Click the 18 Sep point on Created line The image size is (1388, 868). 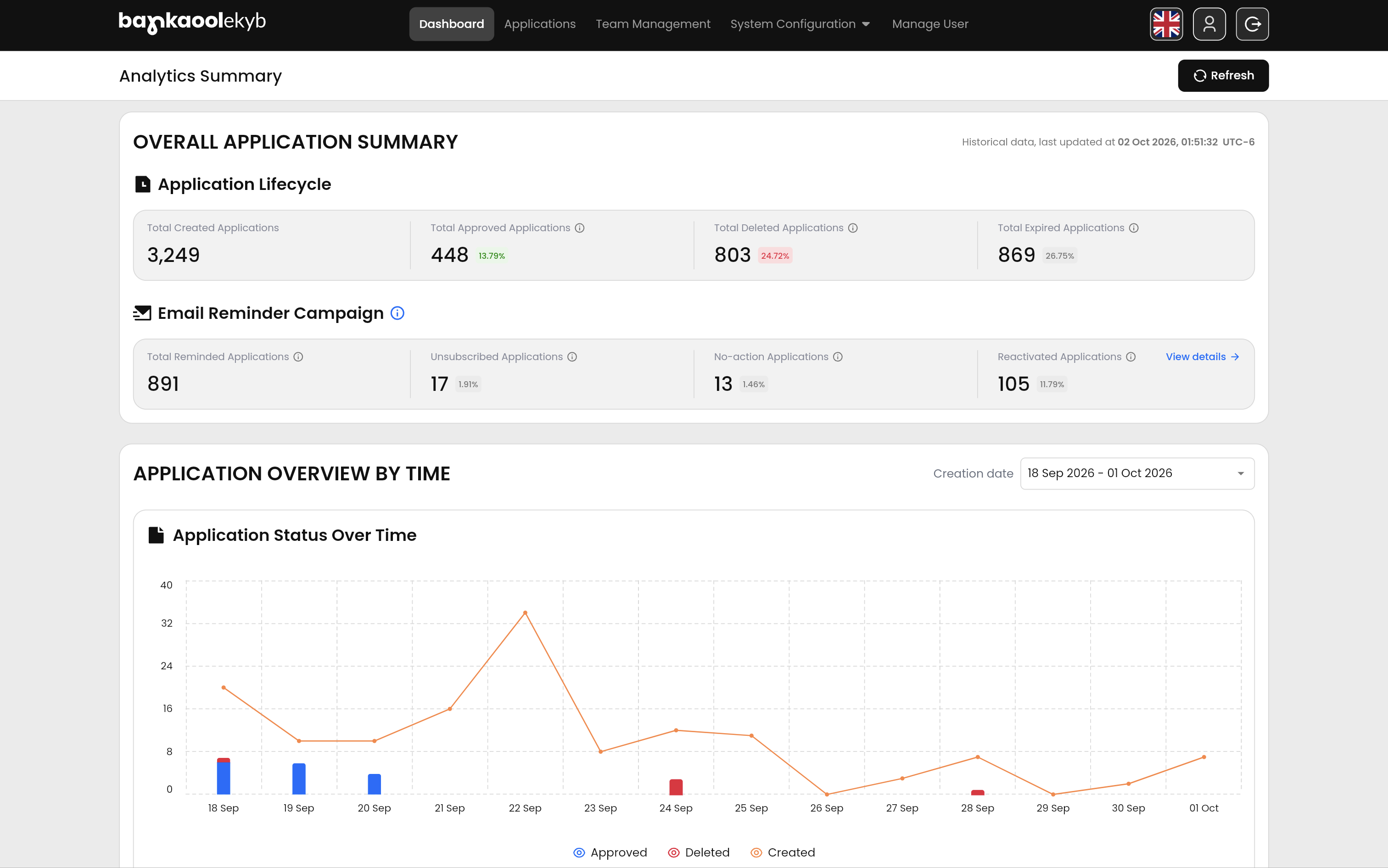tap(224, 687)
